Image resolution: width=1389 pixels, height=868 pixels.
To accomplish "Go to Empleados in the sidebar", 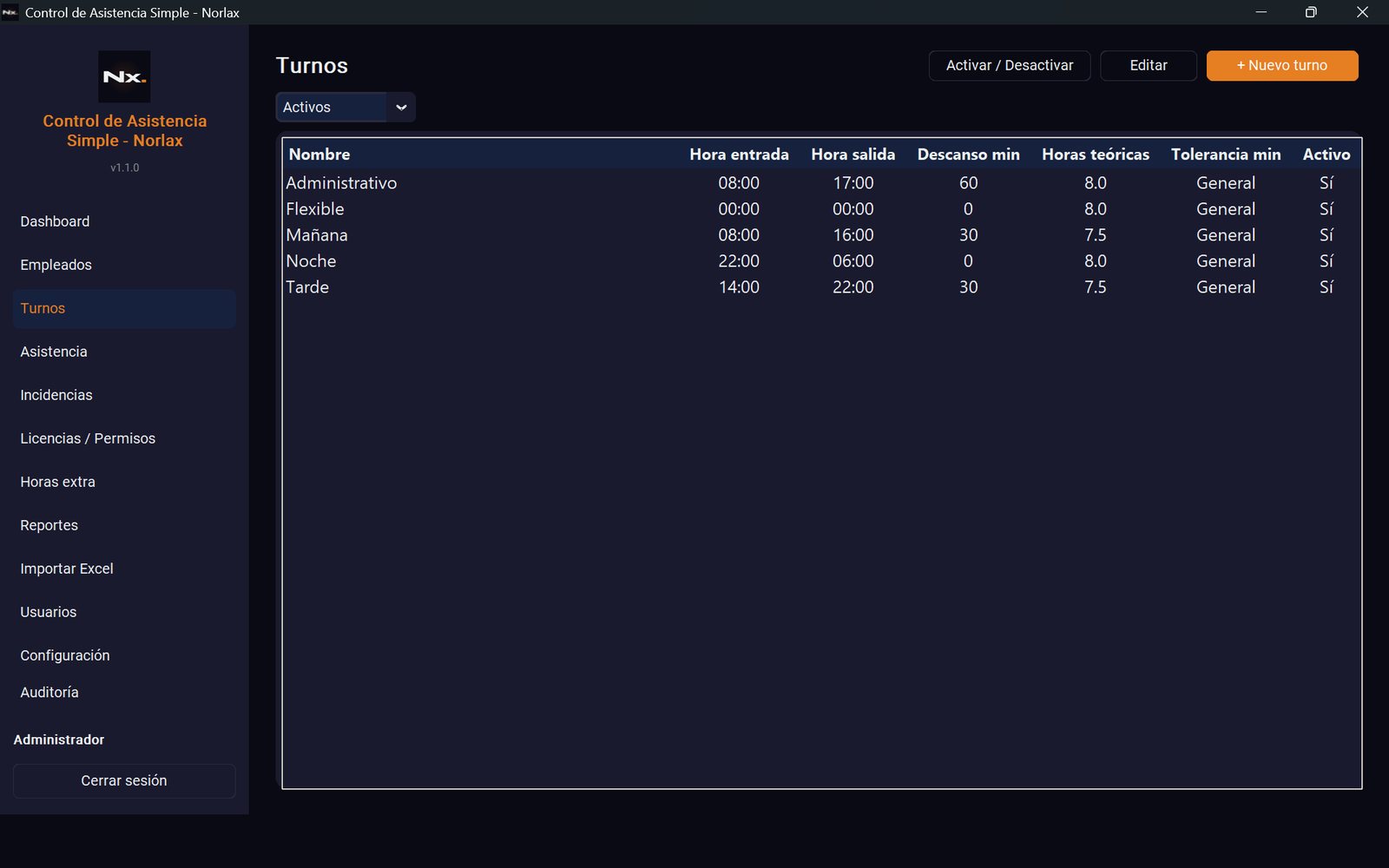I will coord(124,265).
